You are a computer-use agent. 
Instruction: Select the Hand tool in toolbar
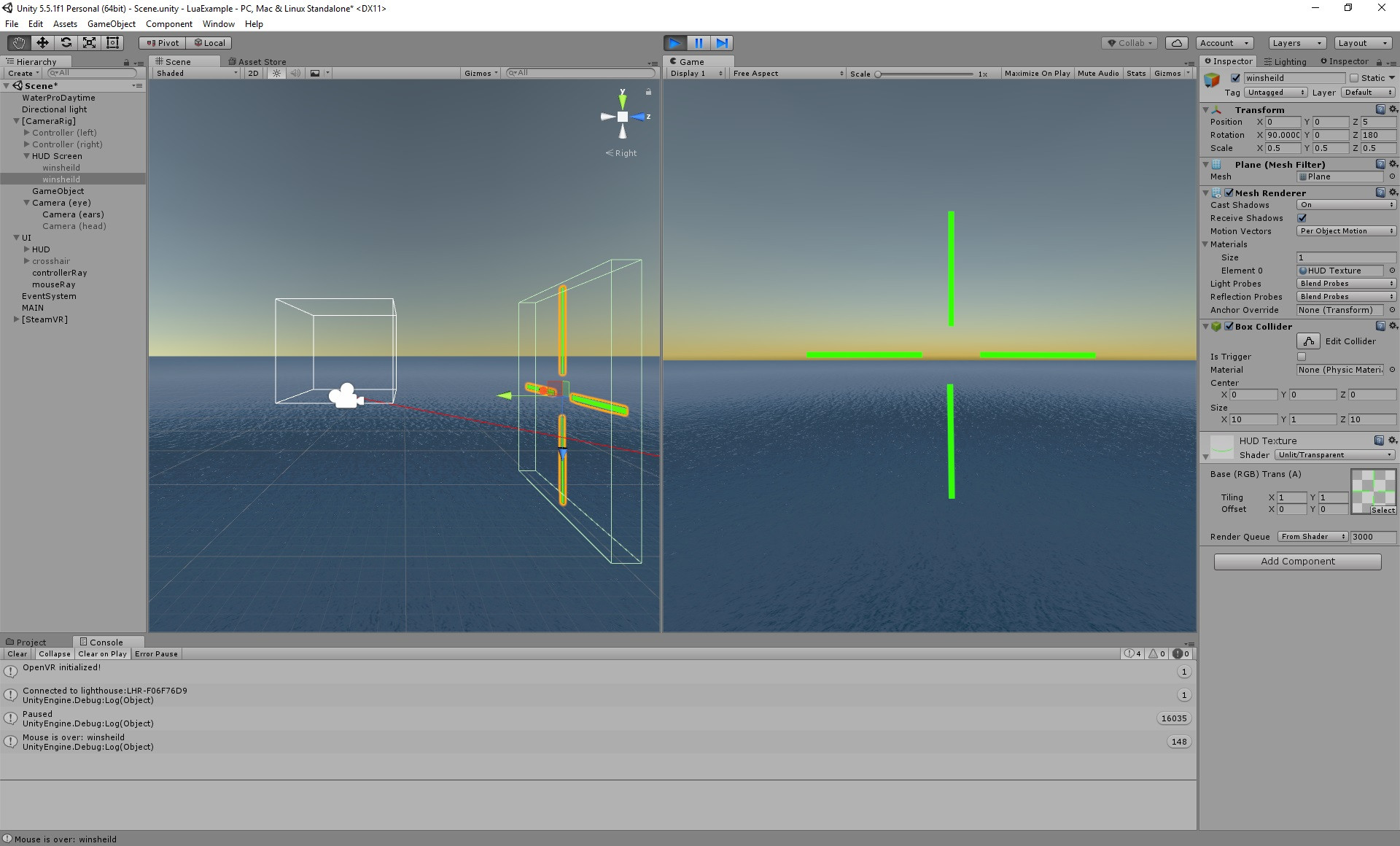click(x=18, y=43)
